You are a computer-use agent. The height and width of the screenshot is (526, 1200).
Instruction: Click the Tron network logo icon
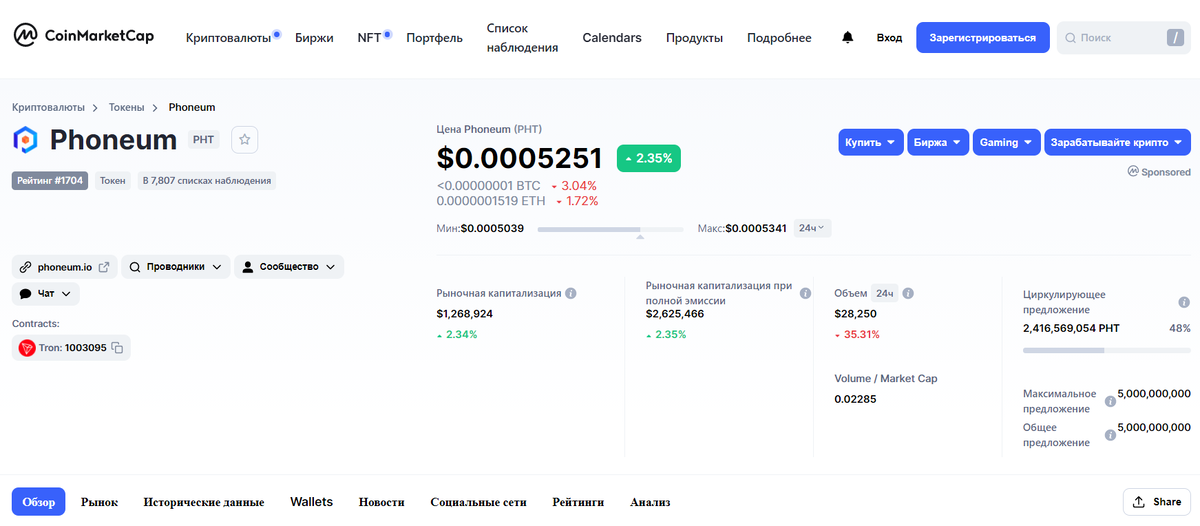pos(27,348)
